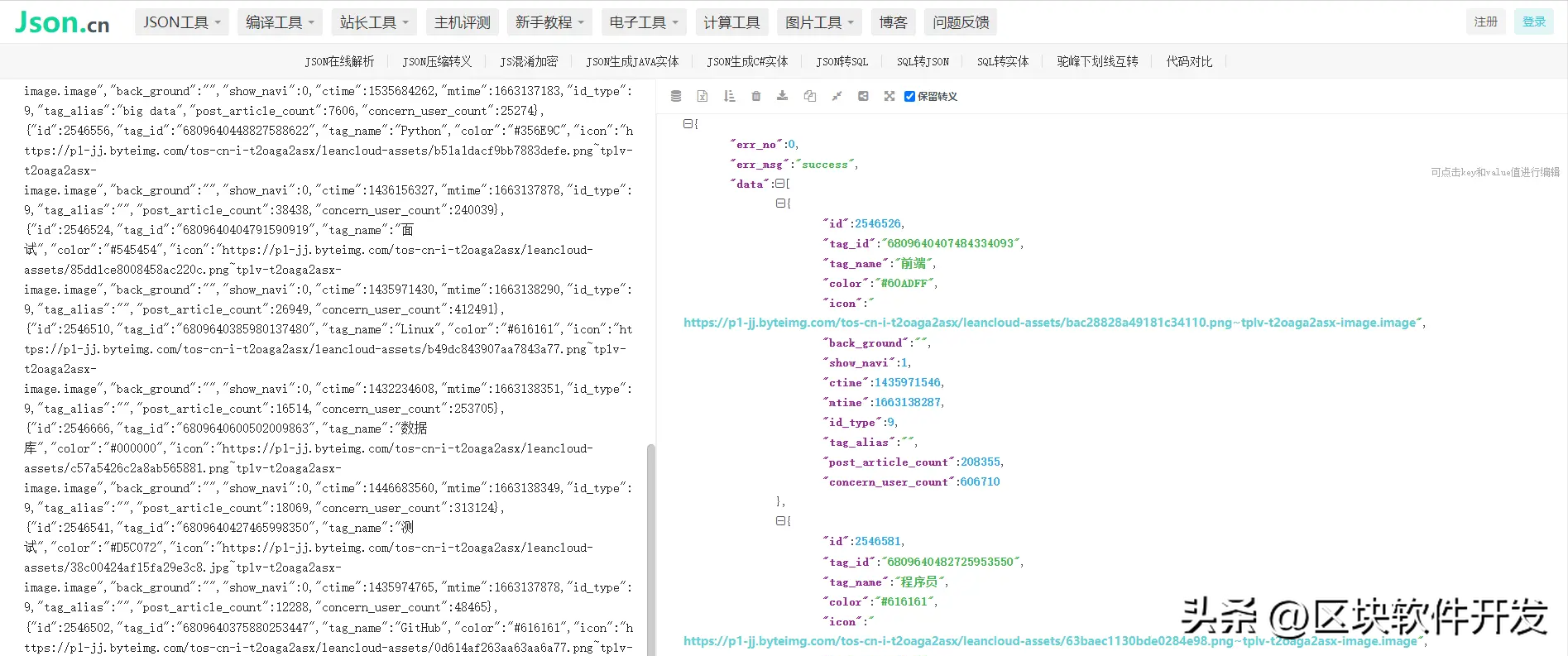Switch to SQL转实体 tab
Screen dimensions: 1568x656
pyautogui.click(x=1003, y=61)
